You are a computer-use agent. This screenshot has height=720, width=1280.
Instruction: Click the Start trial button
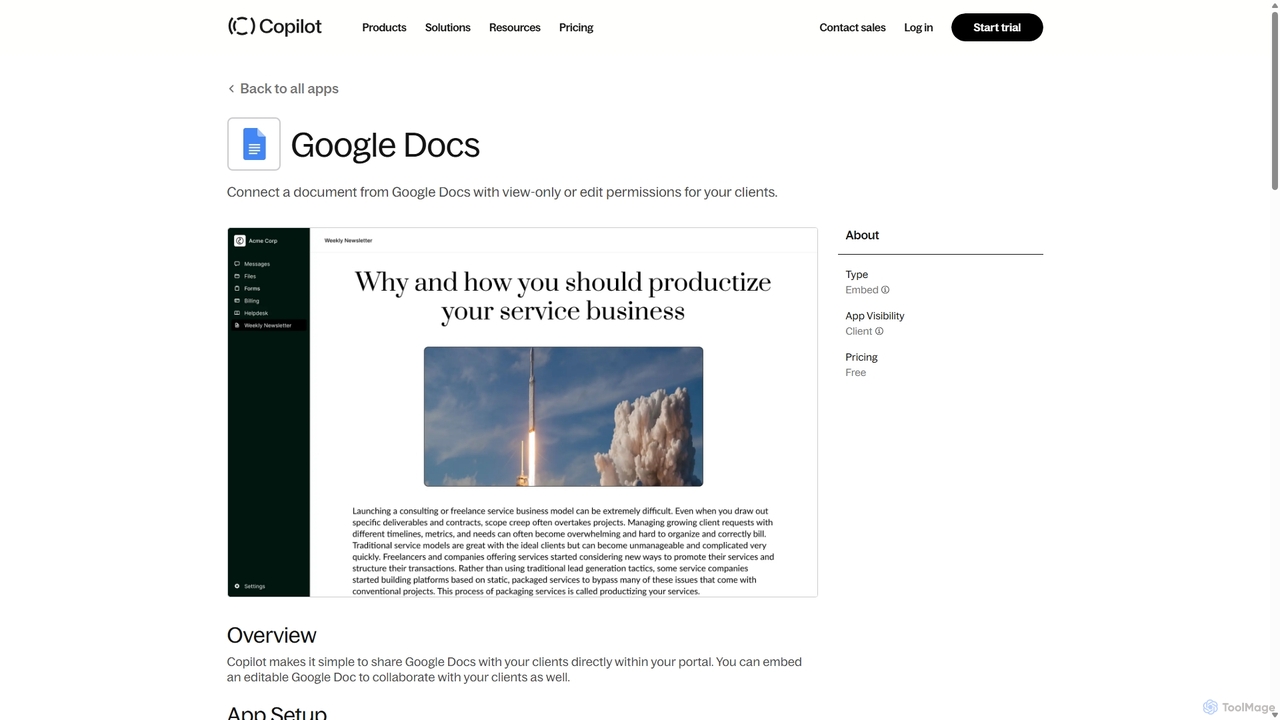(x=997, y=27)
